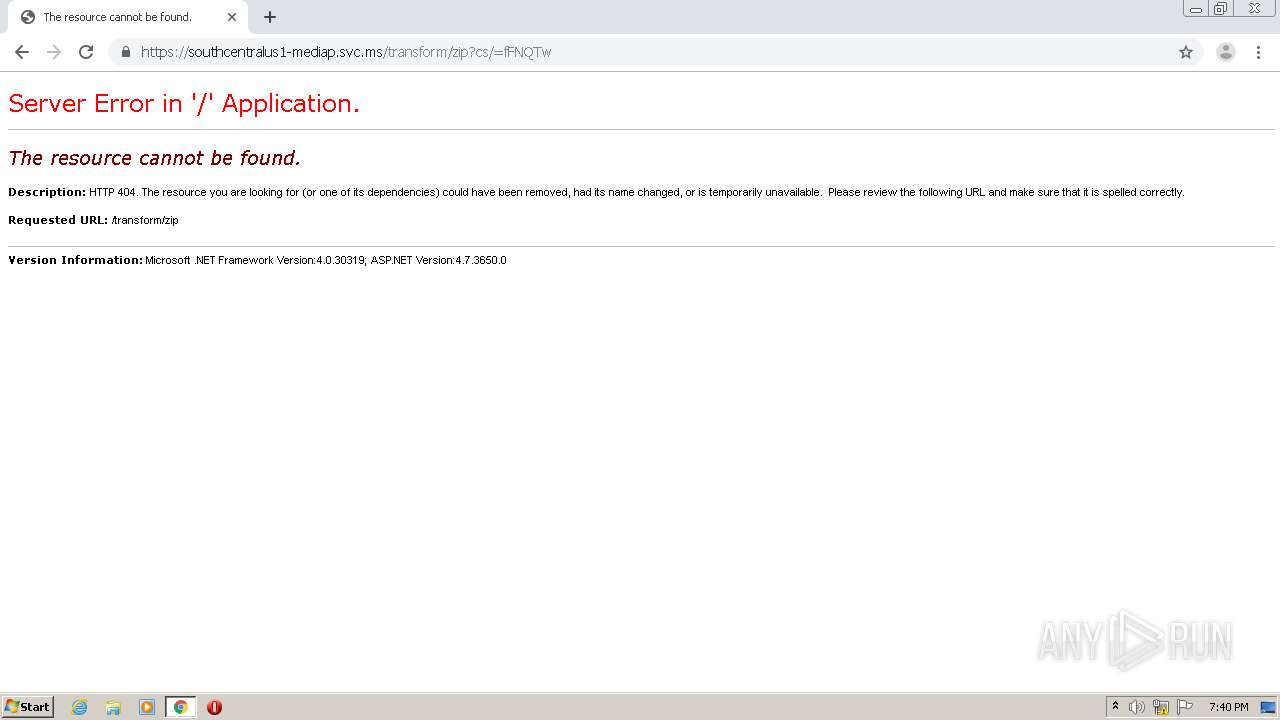Open the Chrome three-dot menu
1280x720 pixels.
(x=1259, y=52)
